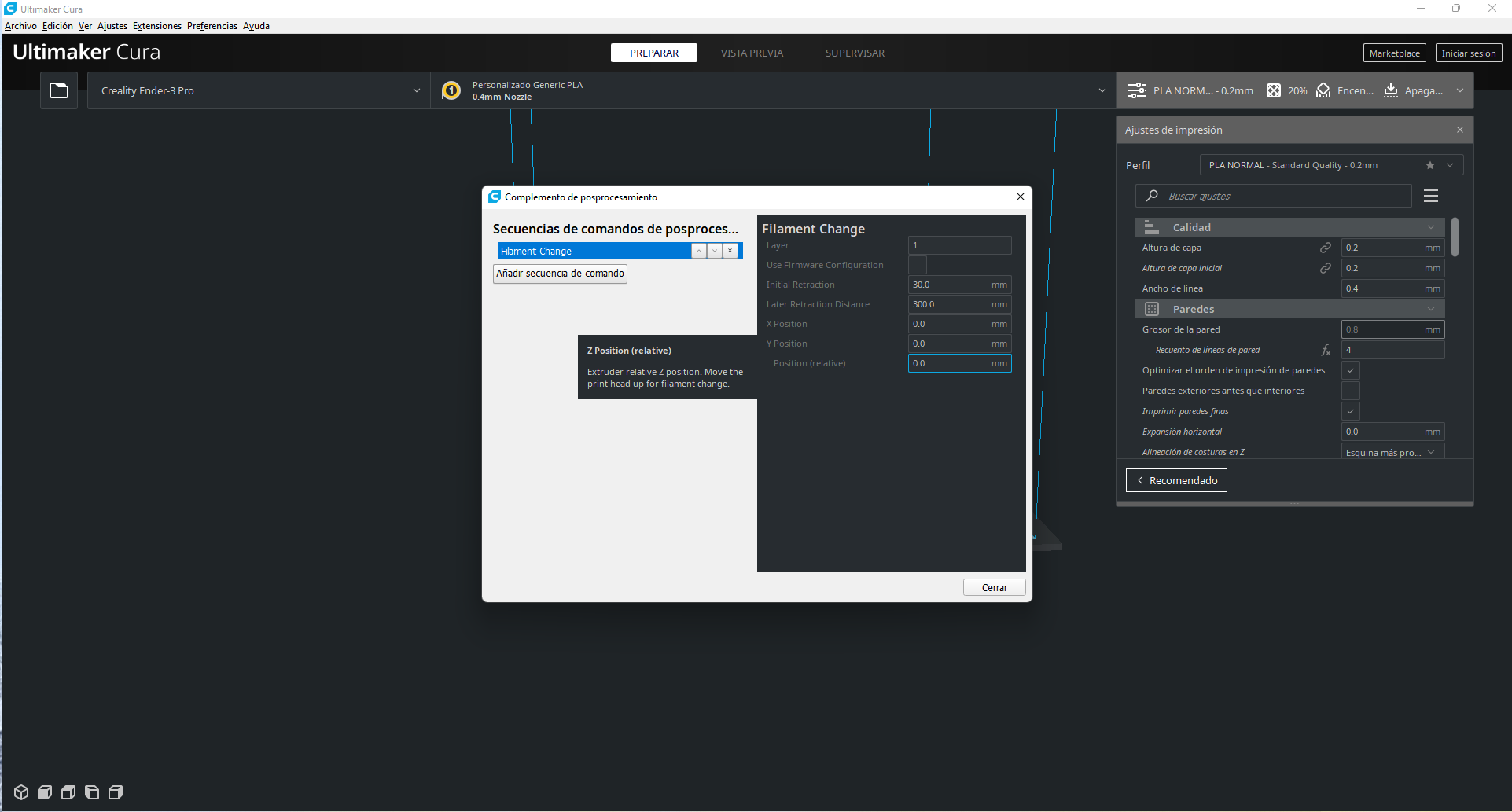Open the Preferencias menu

(212, 26)
